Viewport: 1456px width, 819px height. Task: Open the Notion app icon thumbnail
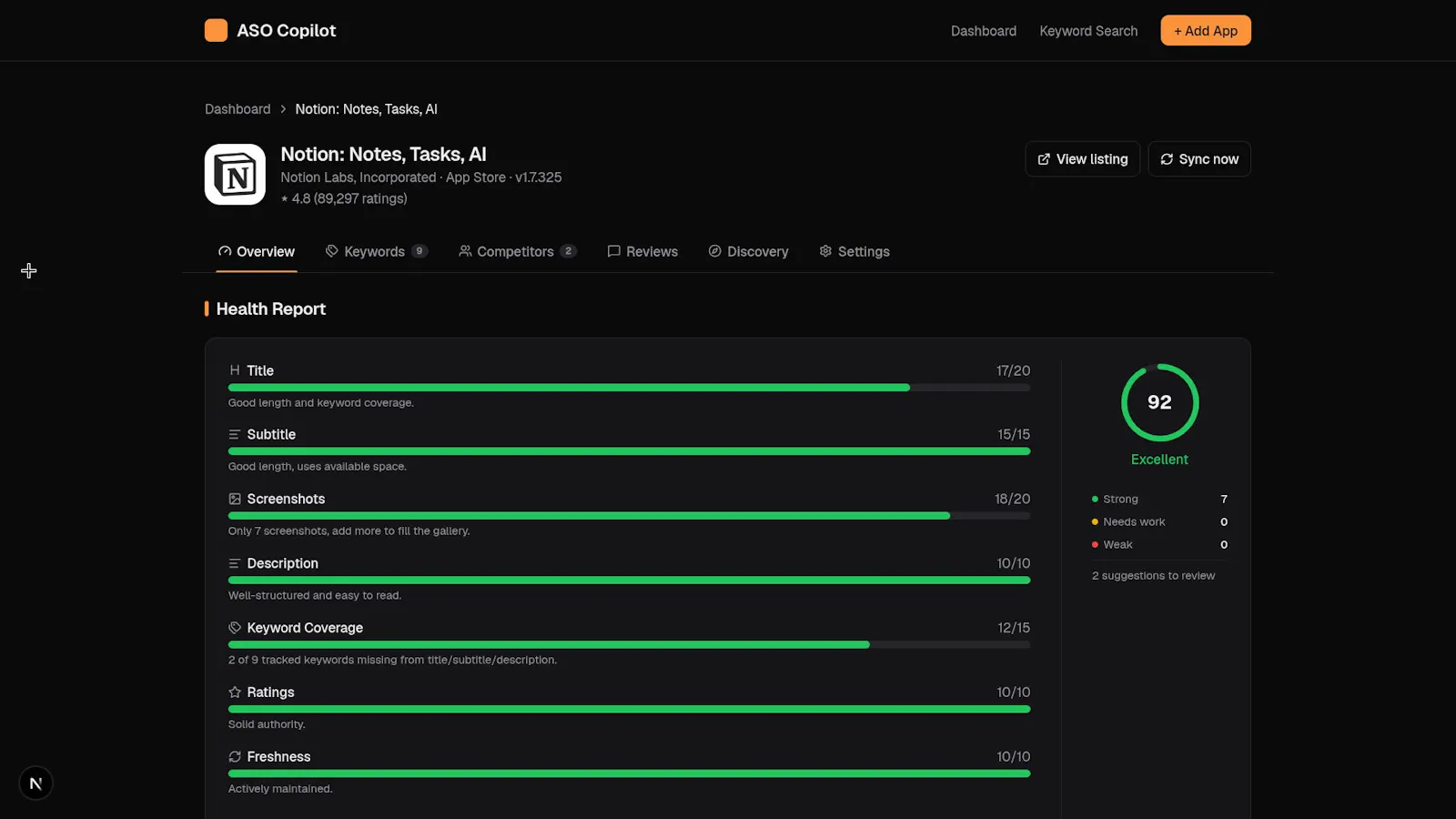235,174
